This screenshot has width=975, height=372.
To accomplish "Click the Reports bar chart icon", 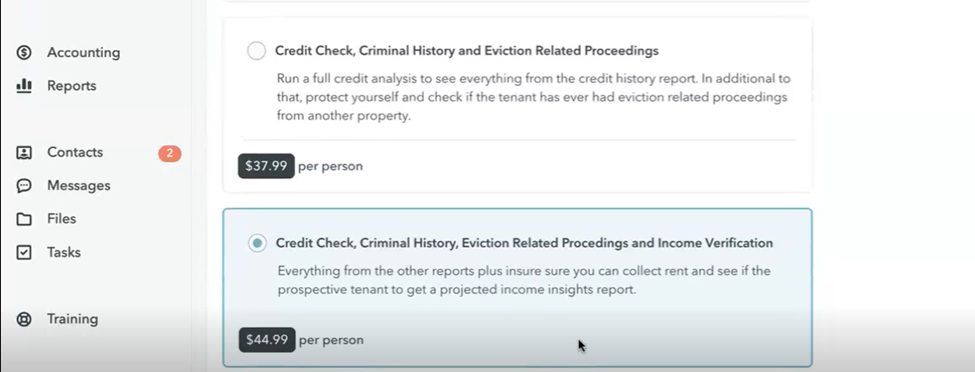I will click(24, 85).
